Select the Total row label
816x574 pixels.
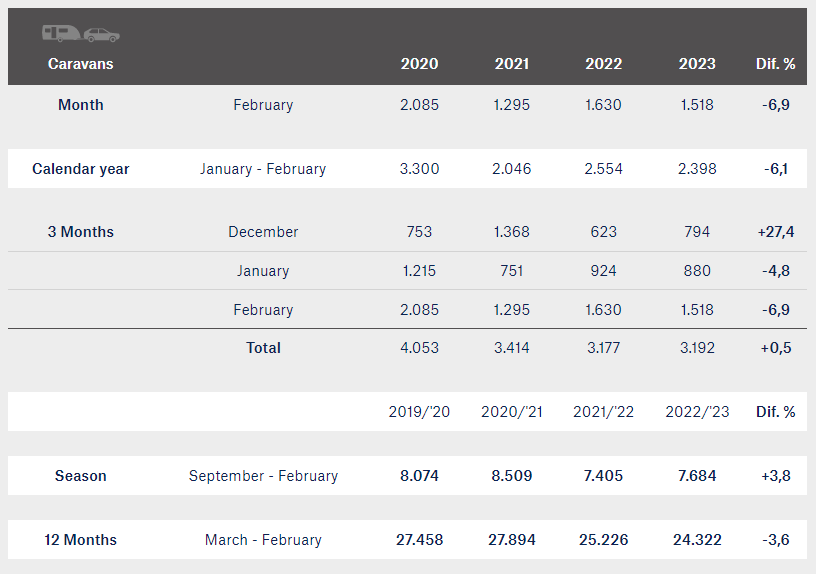click(x=263, y=348)
